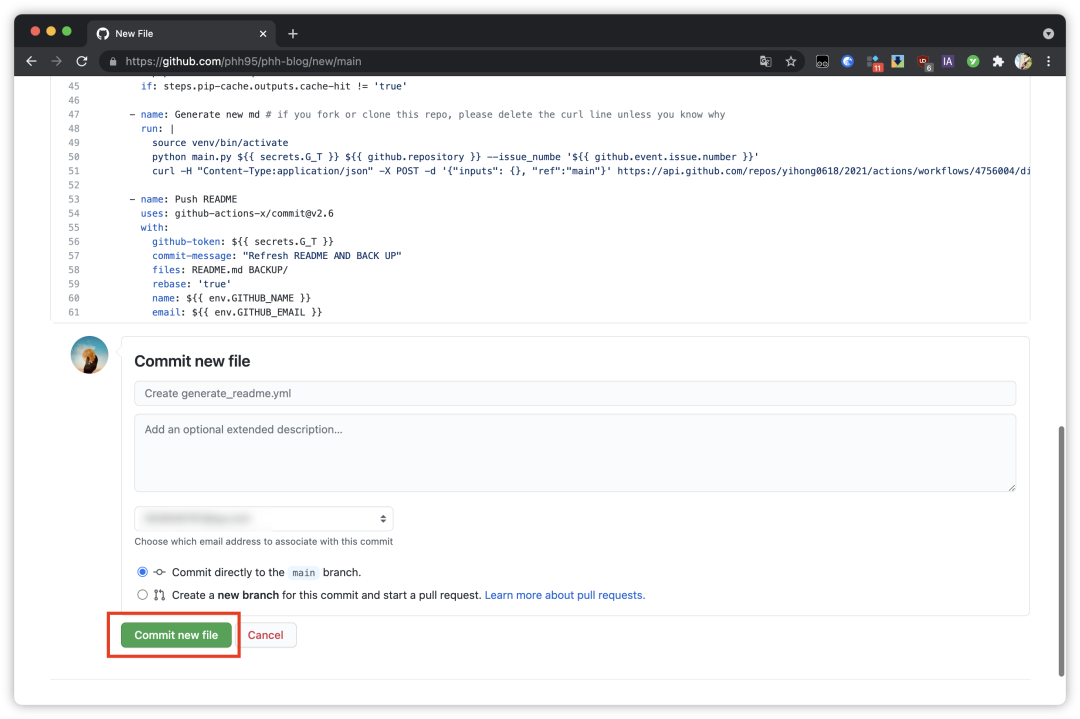Open the commit email address dropdown
This screenshot has width=1080, height=719.
coord(264,518)
